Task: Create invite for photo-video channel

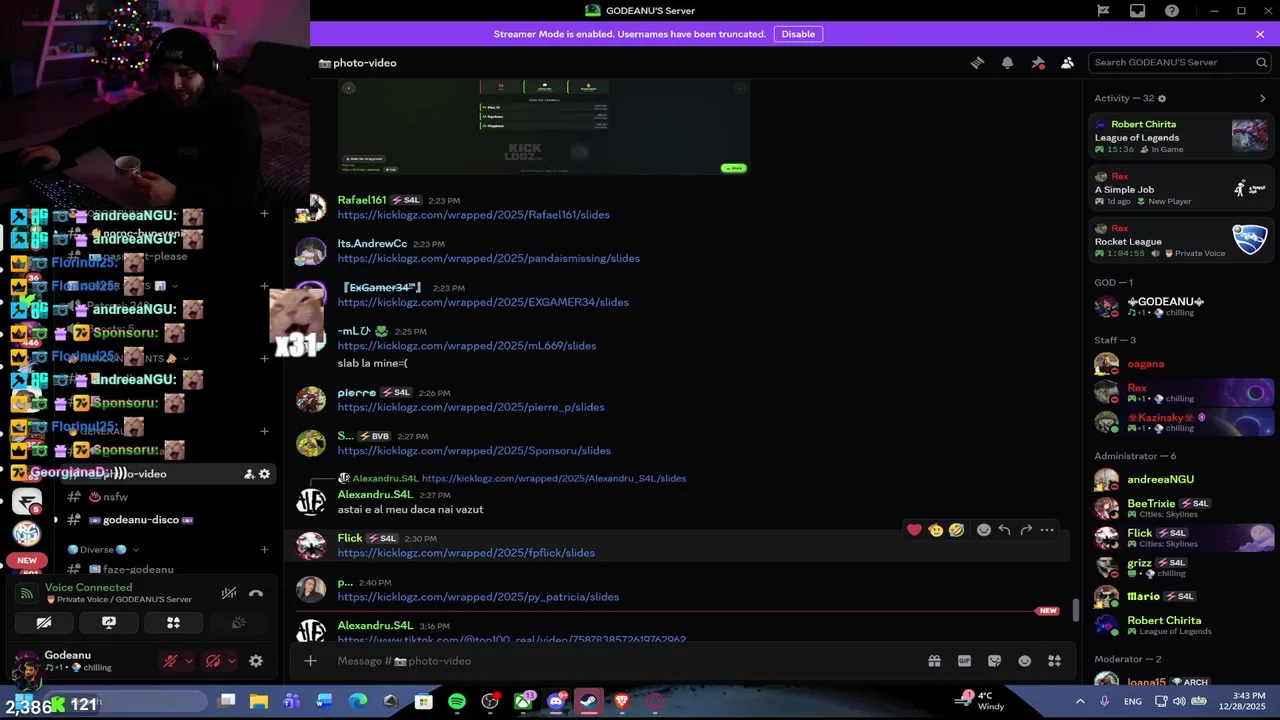Action: click(249, 474)
